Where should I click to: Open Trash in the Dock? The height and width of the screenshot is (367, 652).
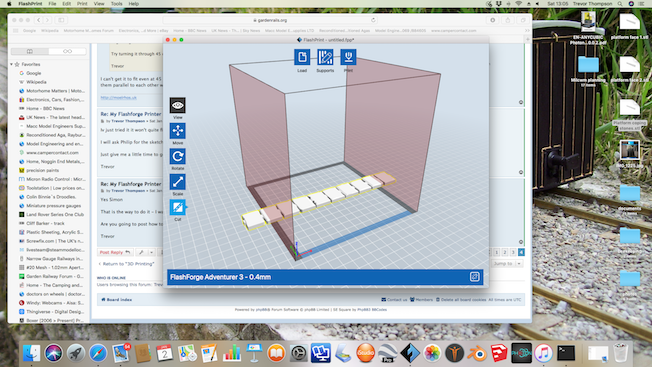point(620,353)
